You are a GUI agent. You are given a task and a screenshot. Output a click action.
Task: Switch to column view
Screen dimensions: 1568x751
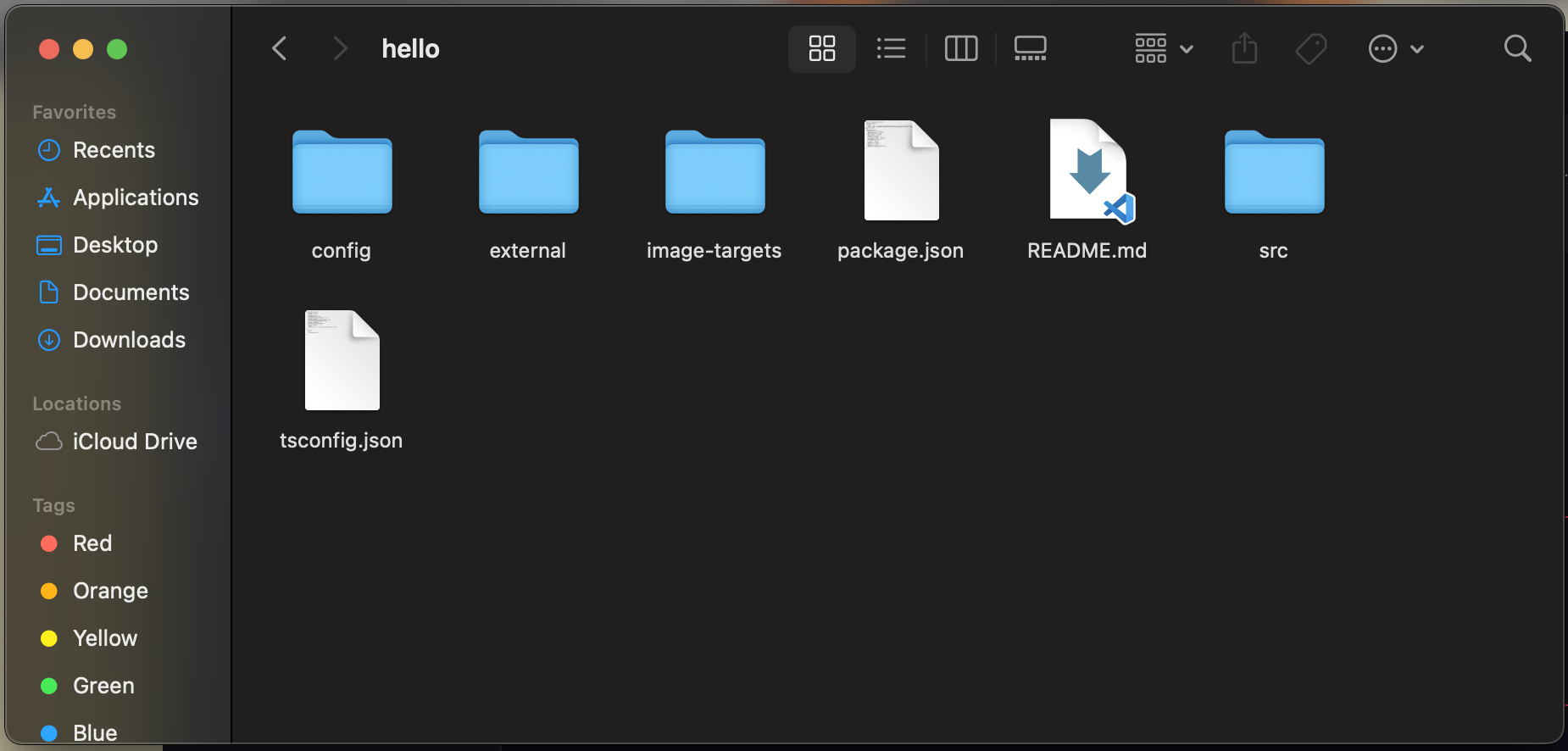(961, 48)
